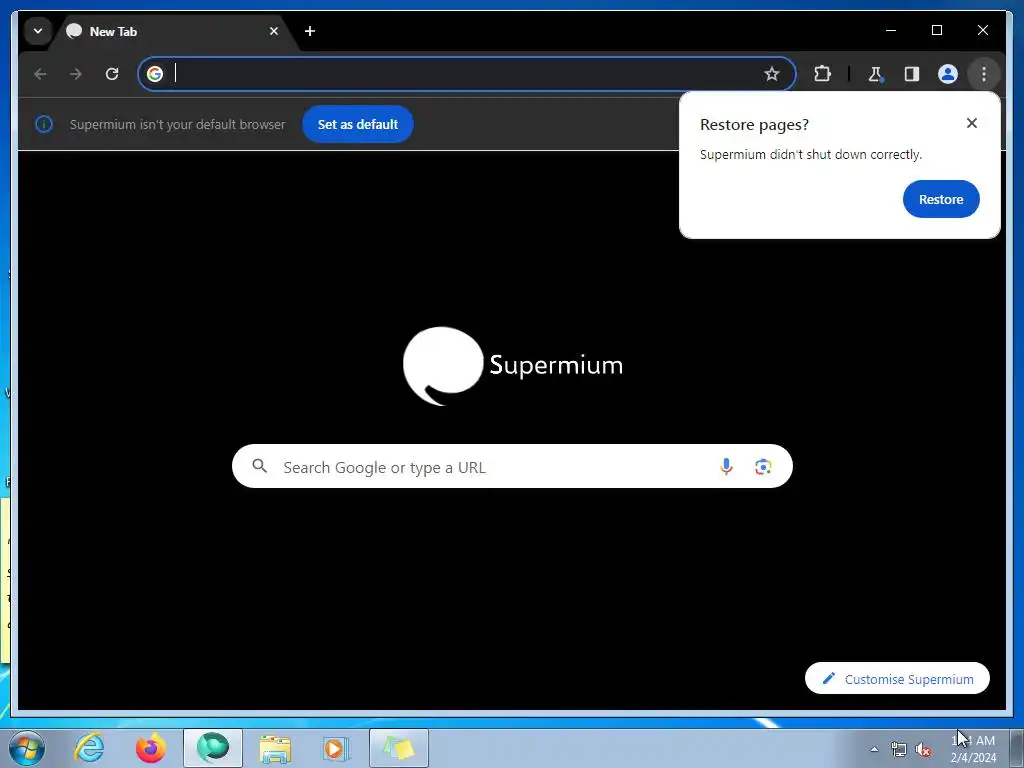Click Show desktop button at taskbar end
The width and height of the screenshot is (1024, 768).
coord(1017,748)
